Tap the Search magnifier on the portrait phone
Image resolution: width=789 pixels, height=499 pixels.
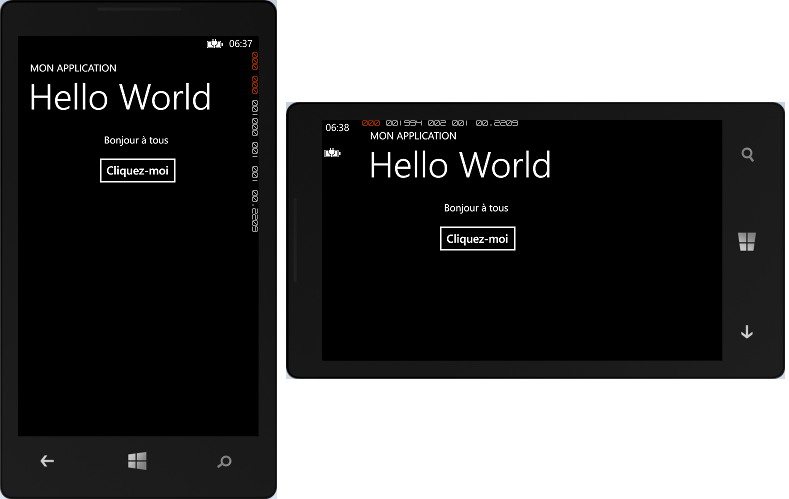[x=224, y=461]
